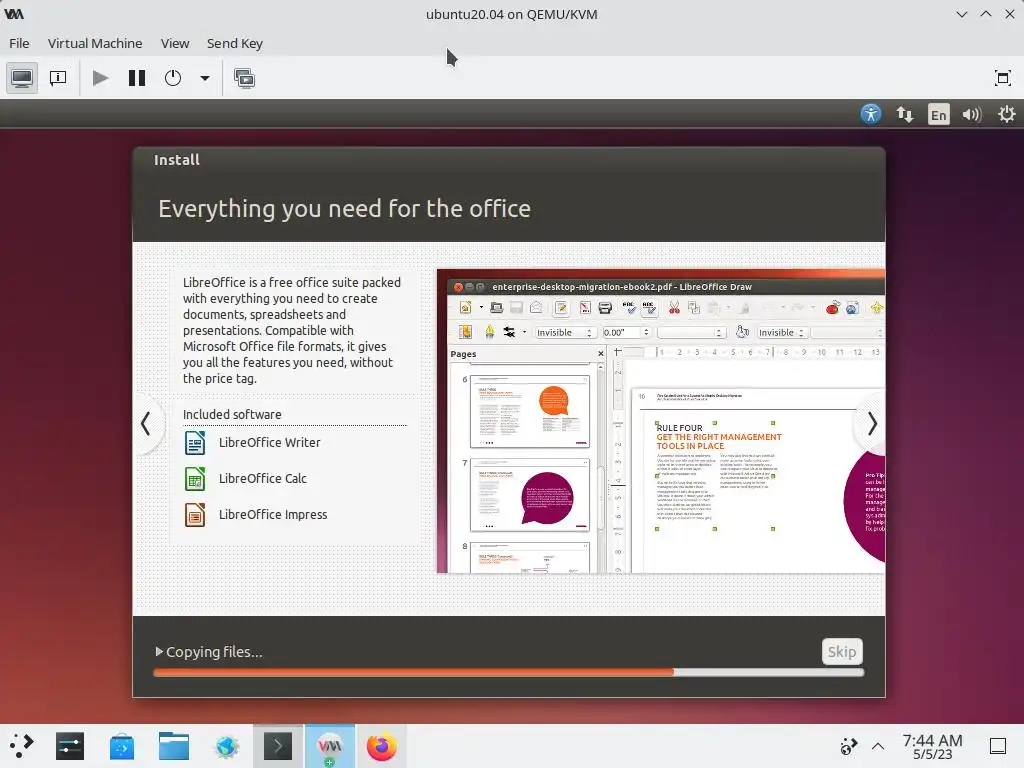Open the accessibility menu in installer panel
The height and width of the screenshot is (768, 1024).
pyautogui.click(x=871, y=114)
